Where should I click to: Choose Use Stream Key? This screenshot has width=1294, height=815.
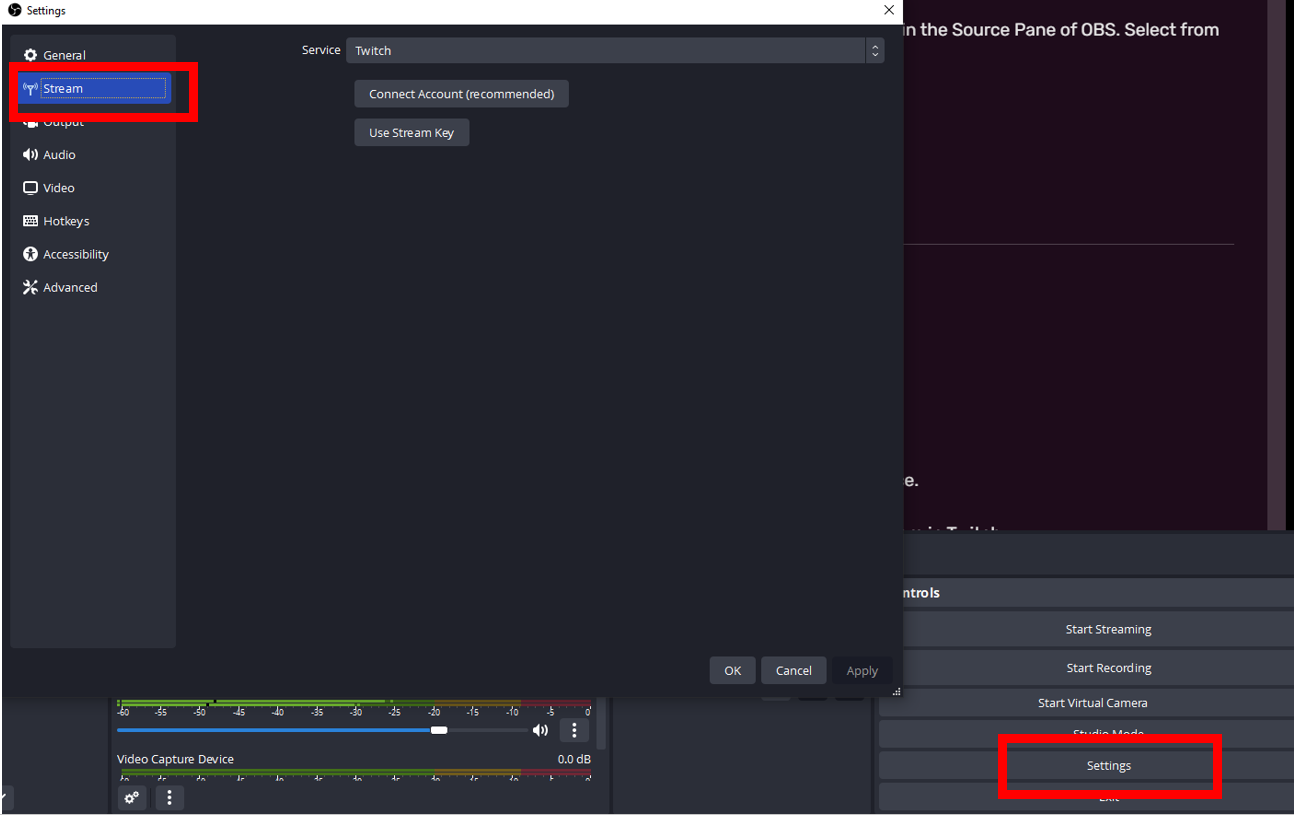point(411,133)
